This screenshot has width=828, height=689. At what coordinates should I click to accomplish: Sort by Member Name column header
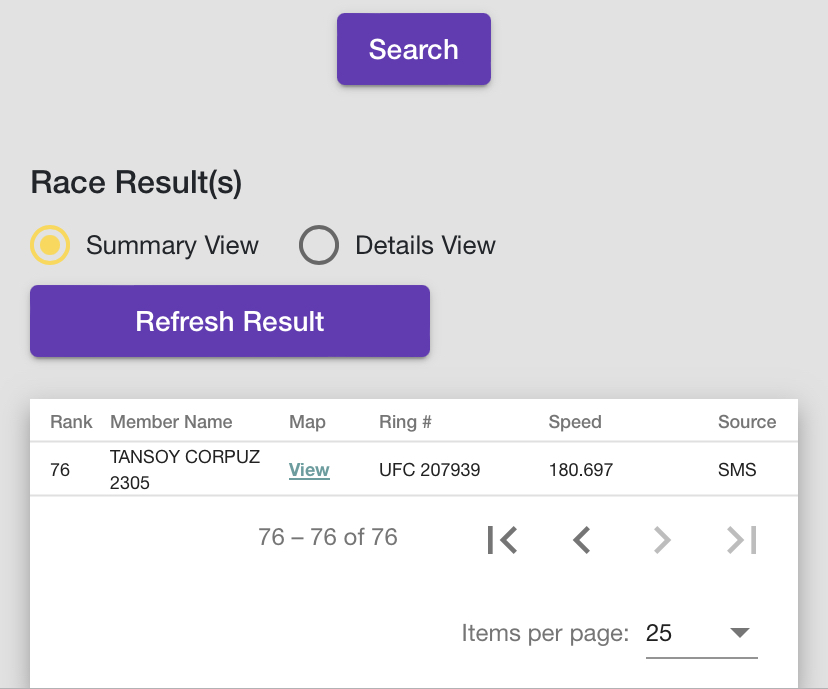[171, 422]
